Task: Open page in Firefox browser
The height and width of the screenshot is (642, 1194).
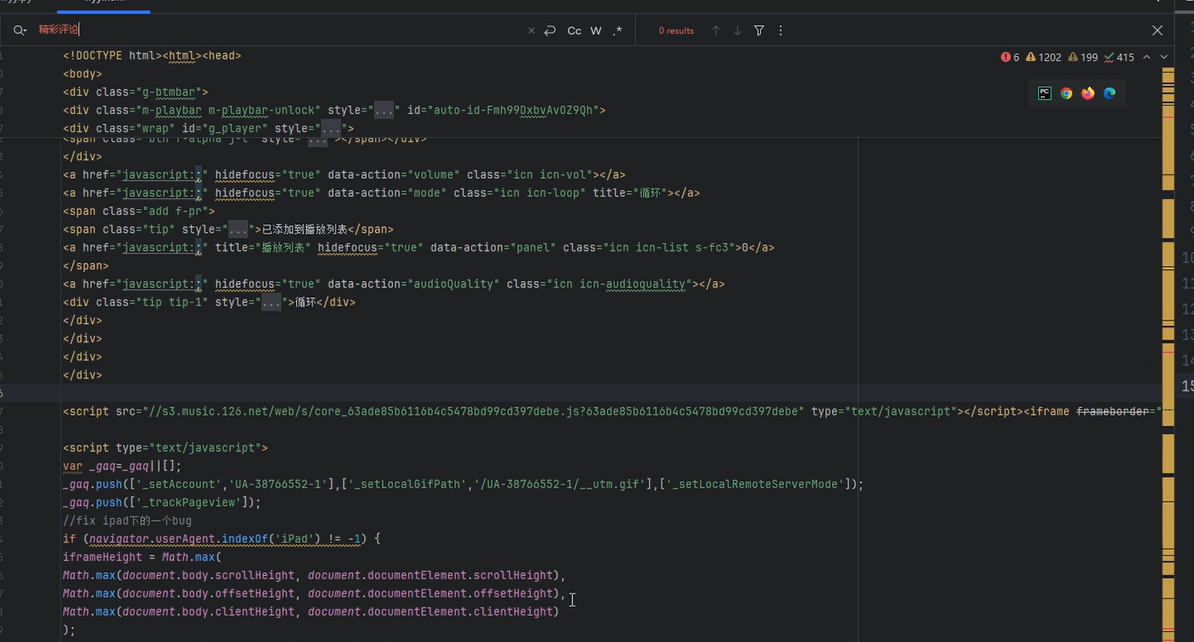Action: coord(1087,93)
